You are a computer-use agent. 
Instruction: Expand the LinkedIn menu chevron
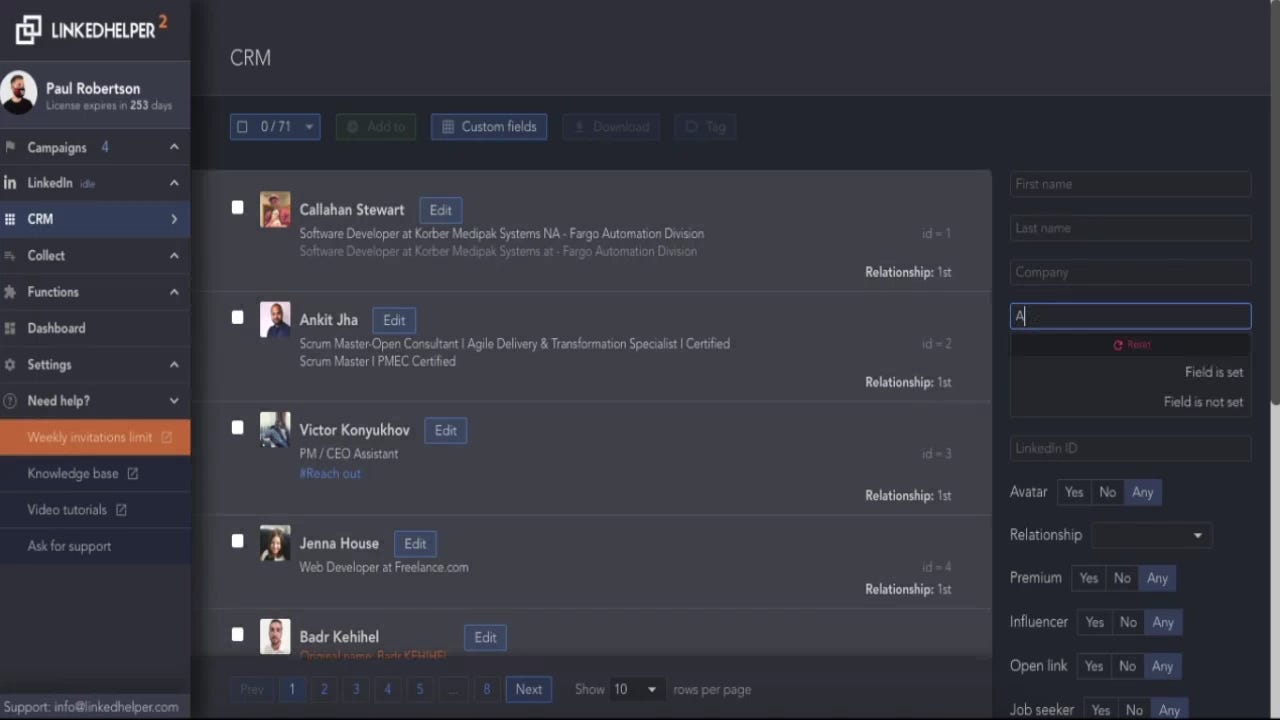point(174,183)
